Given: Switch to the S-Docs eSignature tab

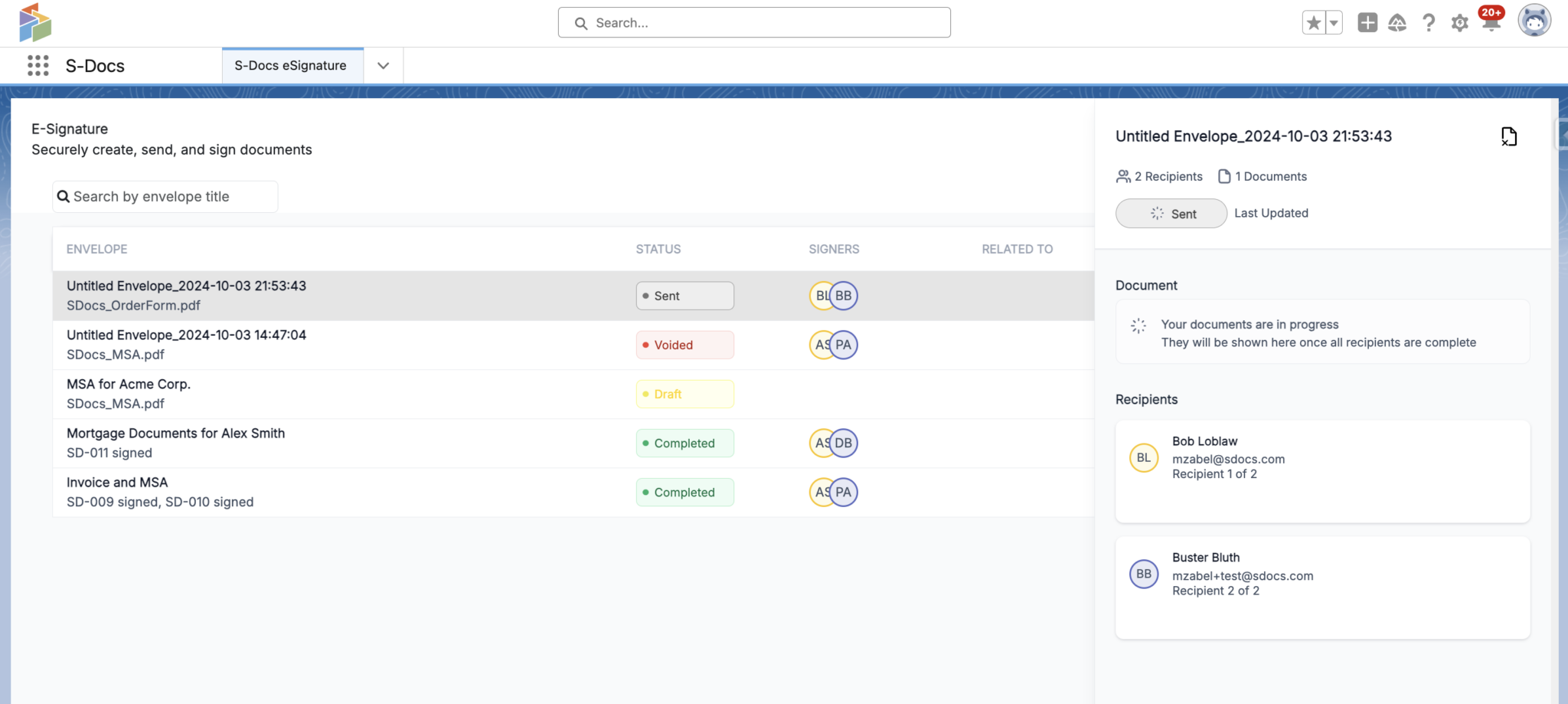Looking at the screenshot, I should (x=291, y=66).
